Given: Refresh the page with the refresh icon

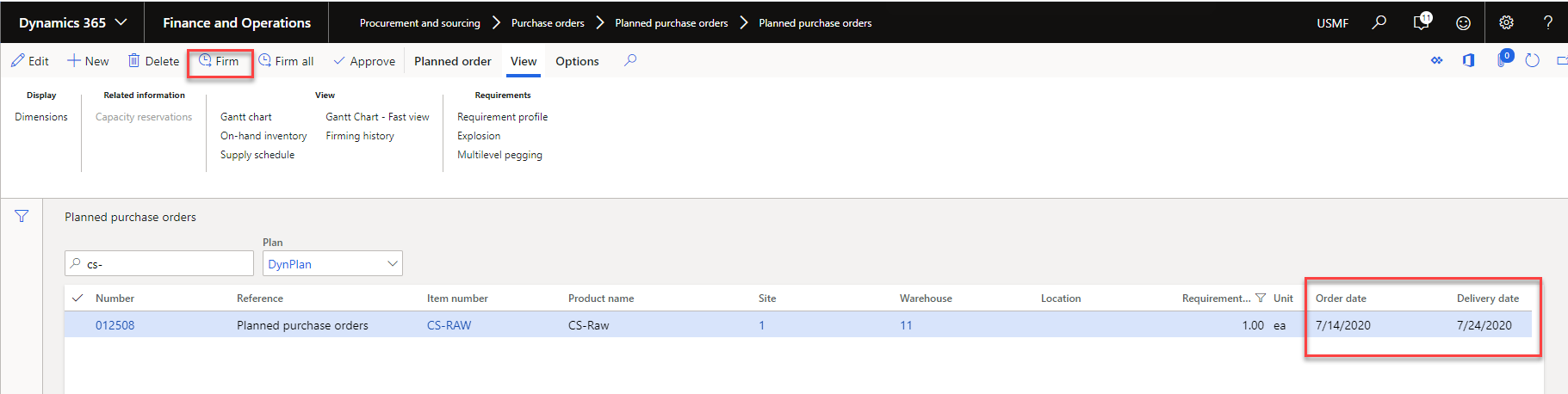Looking at the screenshot, I should click(x=1532, y=61).
